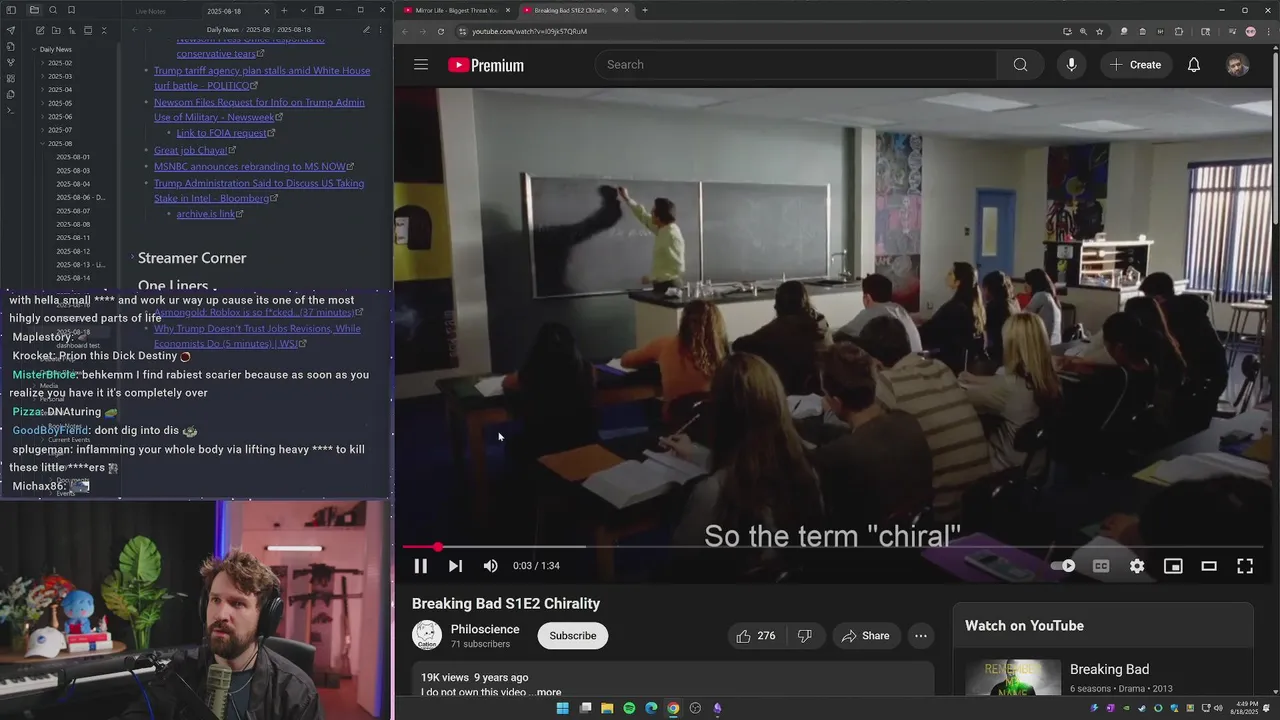Open Obsidian from the taskbar
This screenshot has width=1280, height=720.
[x=717, y=708]
